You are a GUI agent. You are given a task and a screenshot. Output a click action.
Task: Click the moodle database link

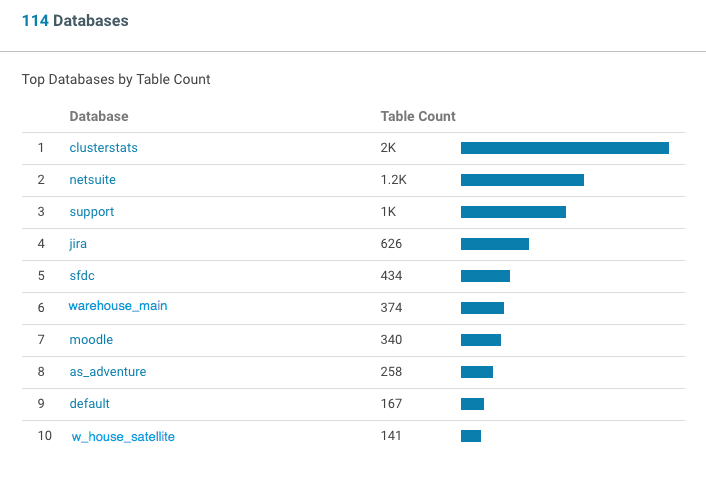click(x=91, y=340)
